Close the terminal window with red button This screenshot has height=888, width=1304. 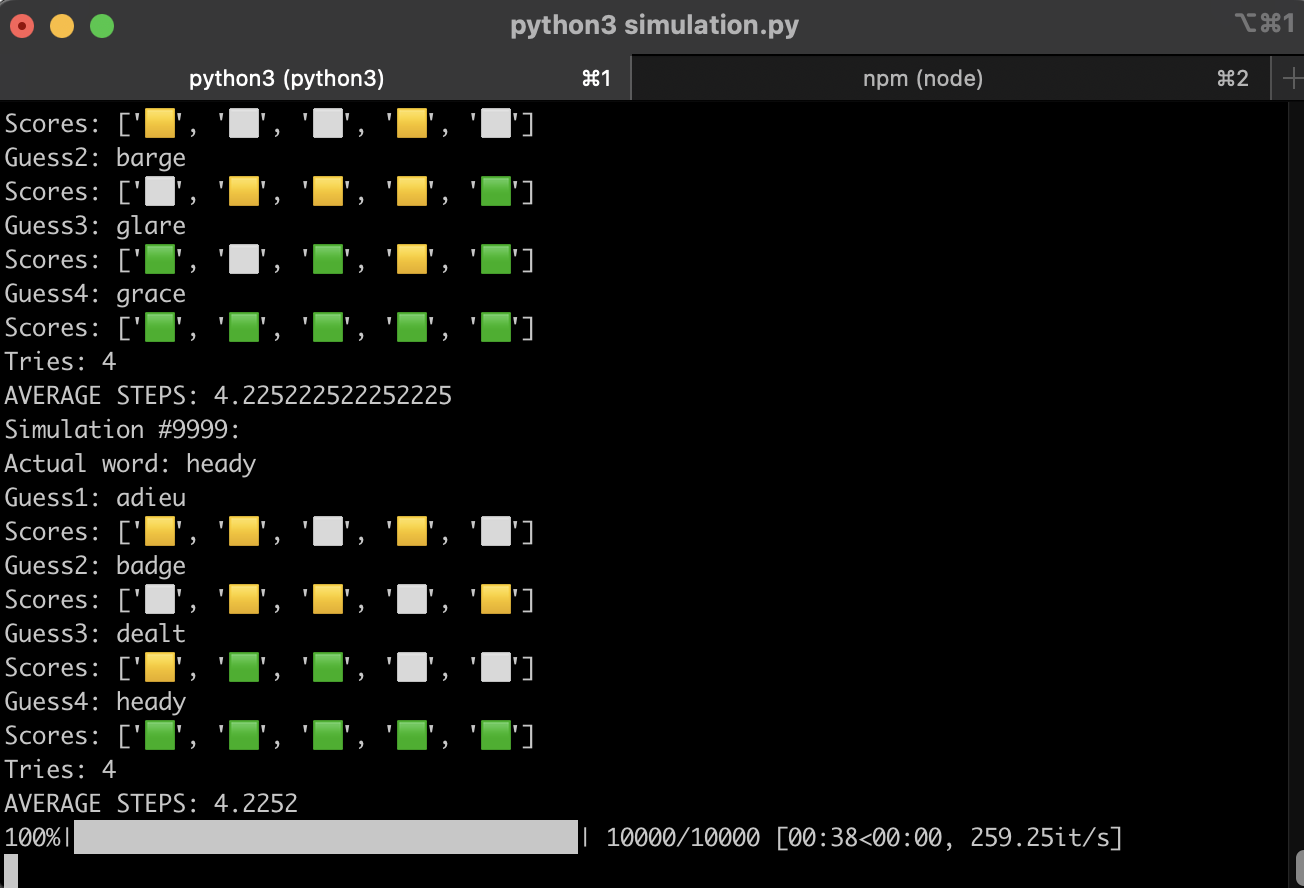pos(22,26)
